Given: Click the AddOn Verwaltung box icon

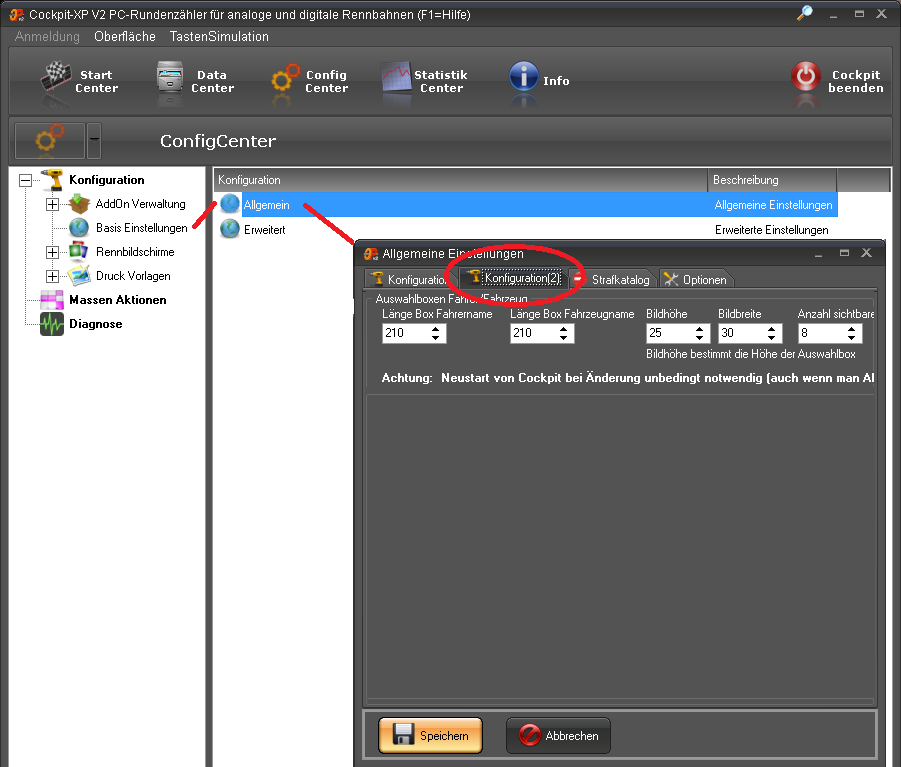Looking at the screenshot, I should pyautogui.click(x=79, y=204).
